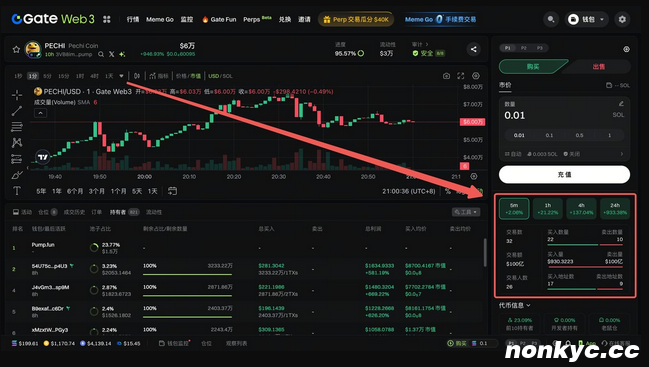This screenshot has height=367, width=649.
Task: Open the search icon in top bar
Action: [x=551, y=19]
